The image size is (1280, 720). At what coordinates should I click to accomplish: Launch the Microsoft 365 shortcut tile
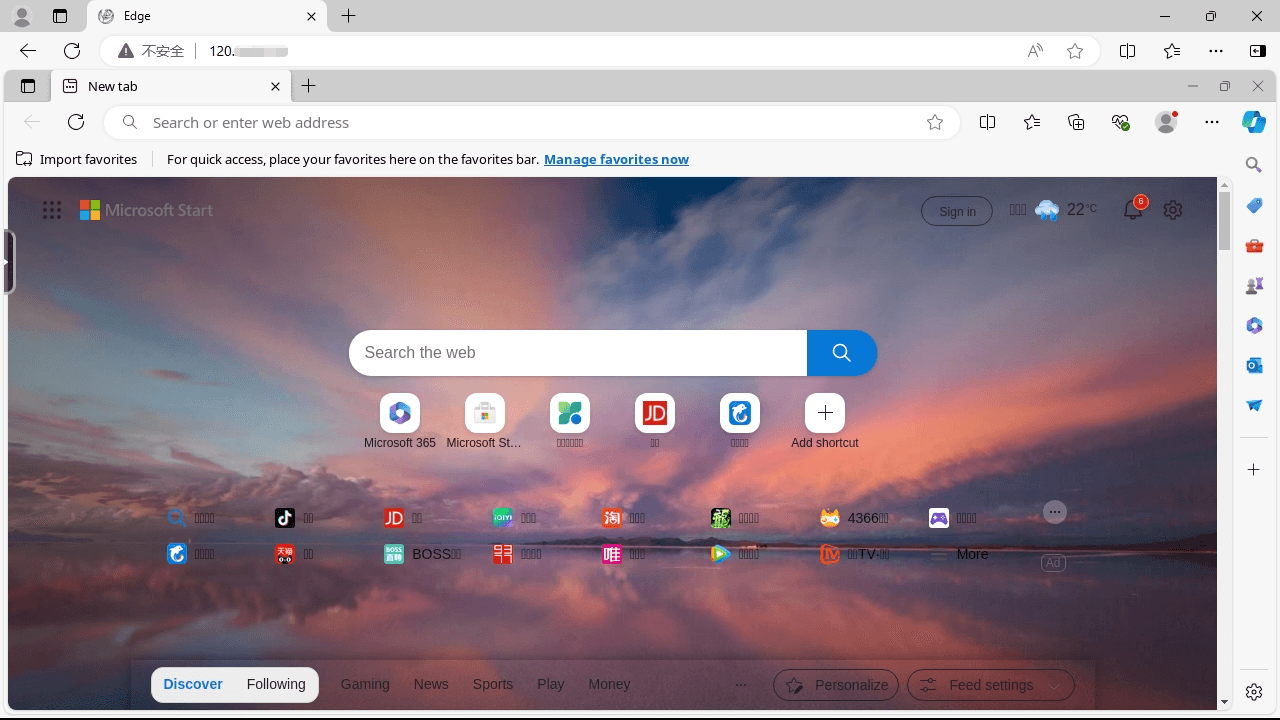coord(399,413)
